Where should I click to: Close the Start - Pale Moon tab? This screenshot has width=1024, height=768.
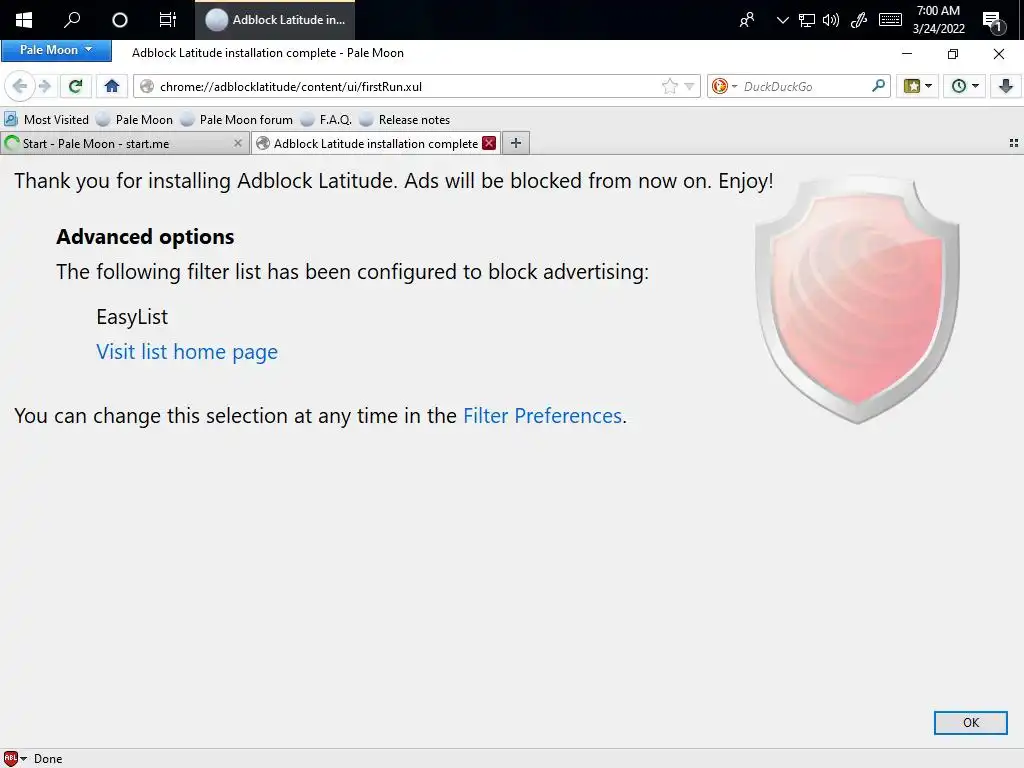coord(238,143)
